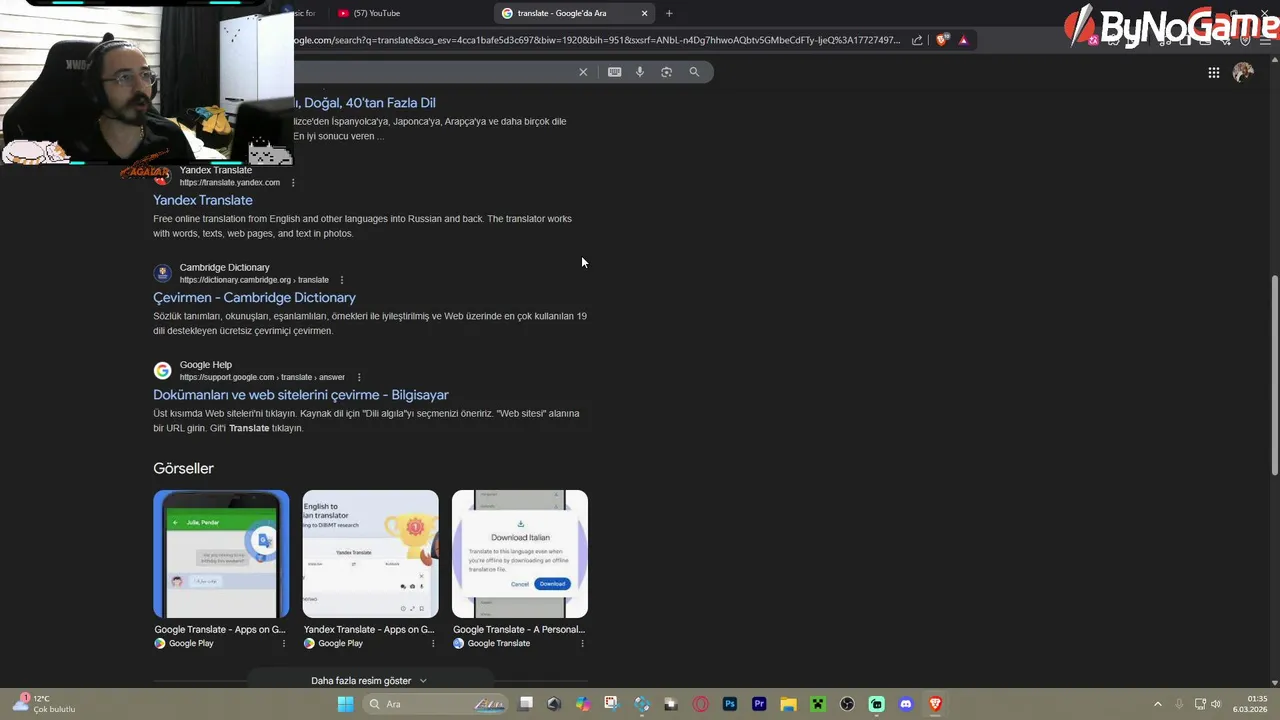Open options for Download Italian image
Image resolution: width=1280 pixels, height=720 pixels.
[582, 643]
